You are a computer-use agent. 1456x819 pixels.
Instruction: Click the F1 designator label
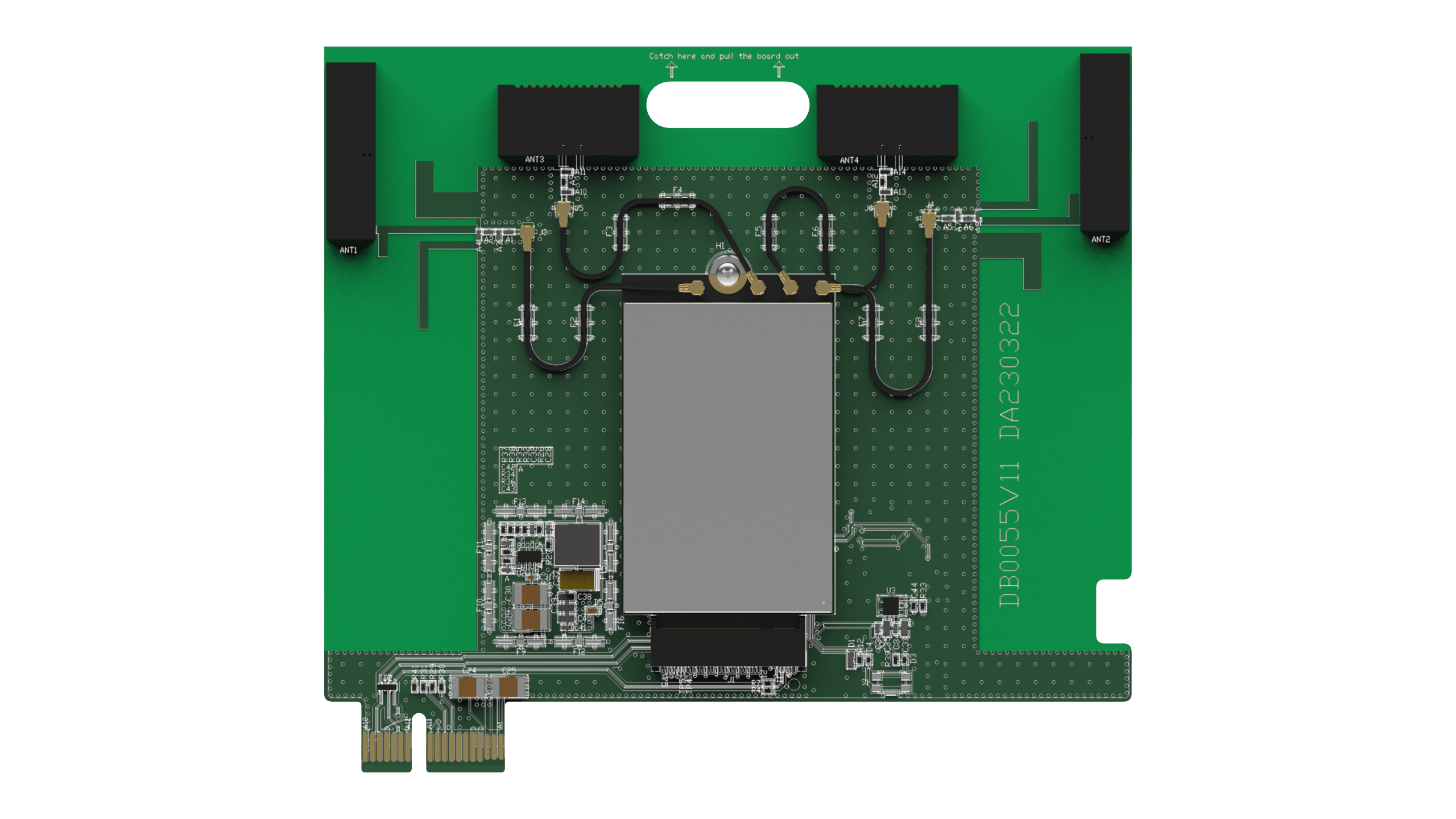tap(516, 322)
